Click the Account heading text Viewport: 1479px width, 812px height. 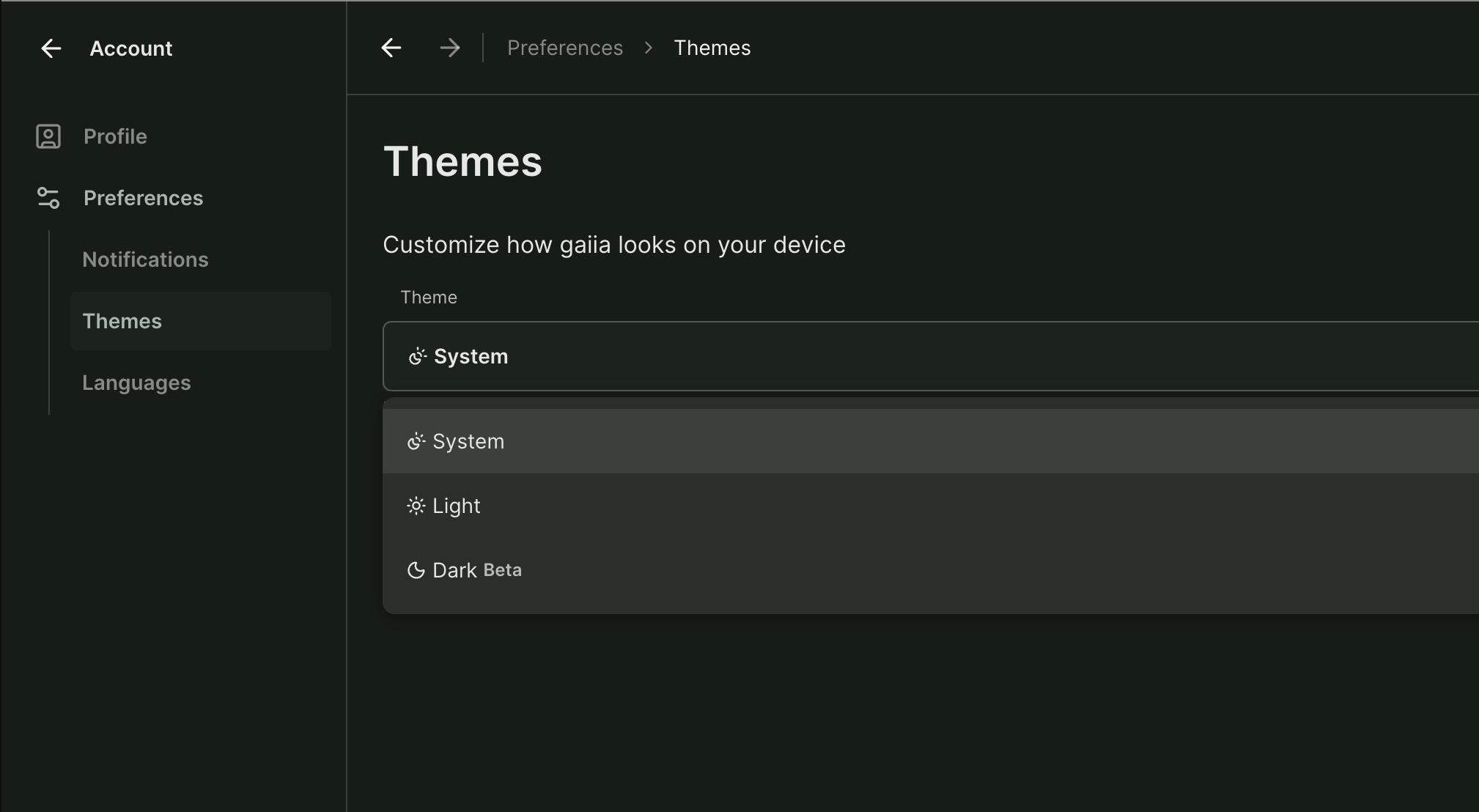coord(131,48)
